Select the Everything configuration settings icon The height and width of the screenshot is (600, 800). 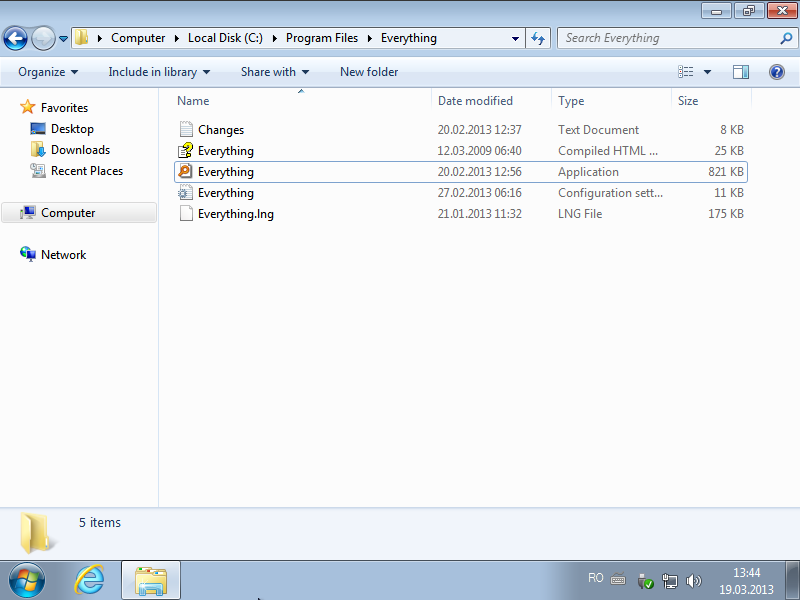pos(186,192)
